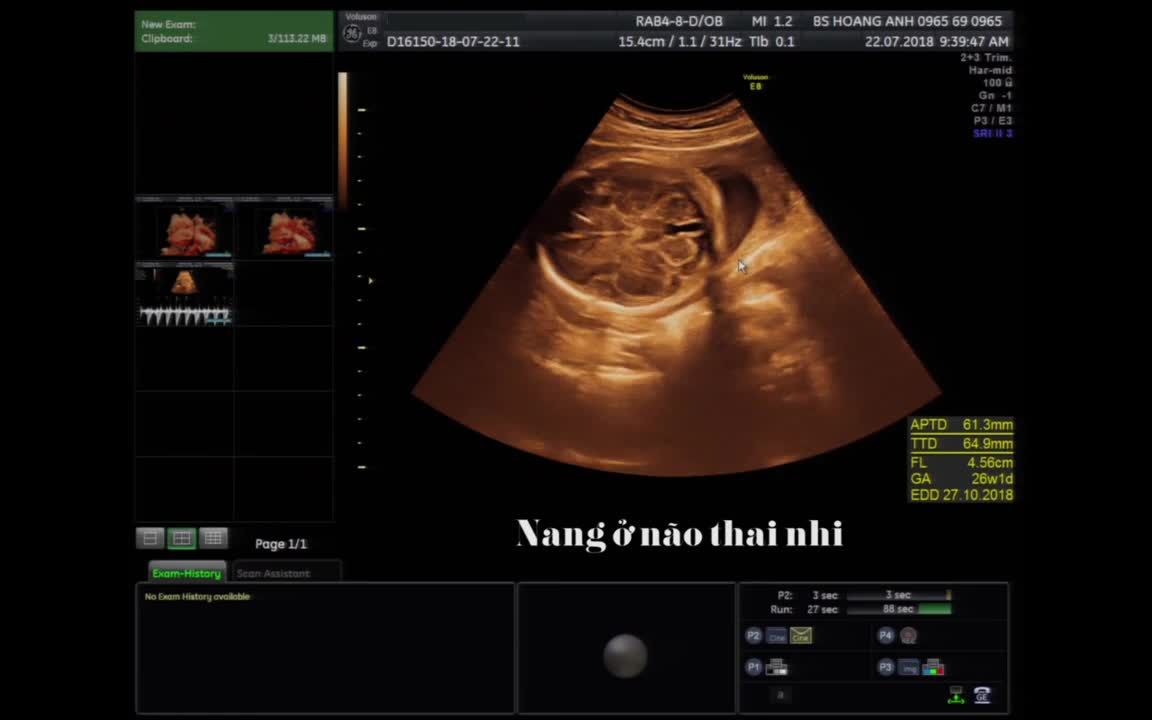This screenshot has height=720, width=1152.
Task: Open the GE logo menu in the top toolbar
Action: click(x=352, y=31)
